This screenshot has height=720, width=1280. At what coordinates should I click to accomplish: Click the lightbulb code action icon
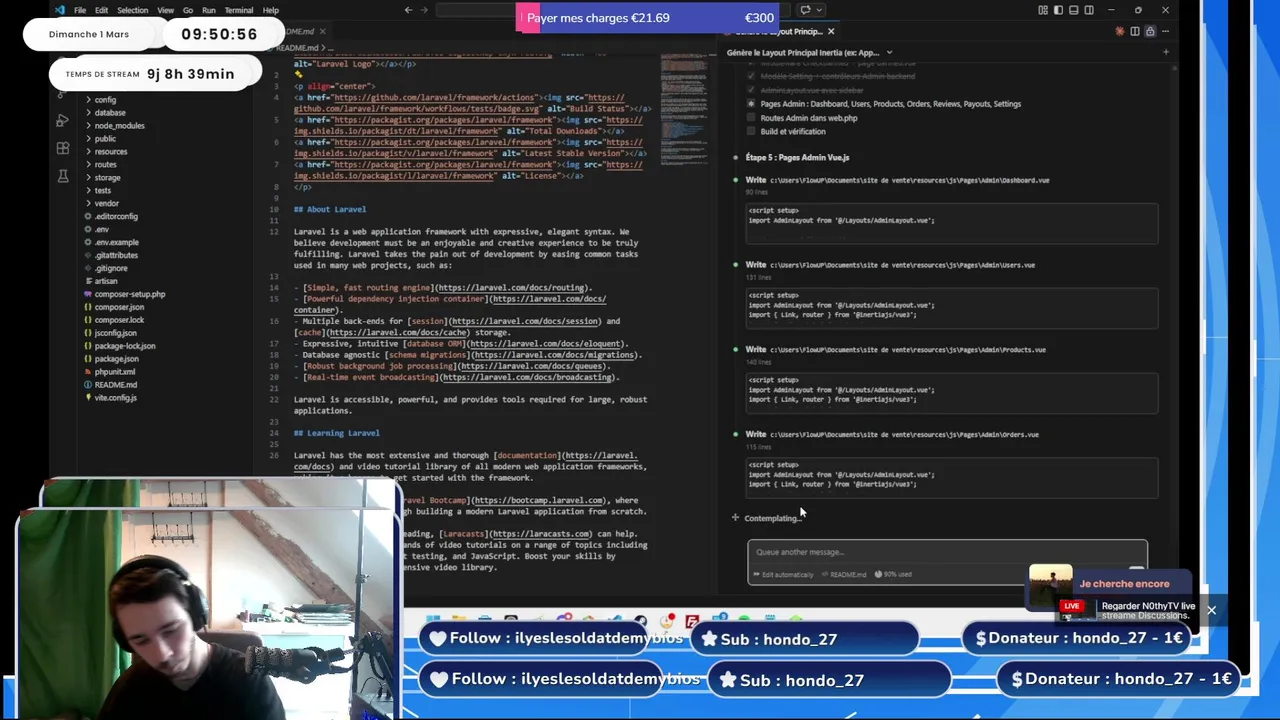[x=298, y=74]
